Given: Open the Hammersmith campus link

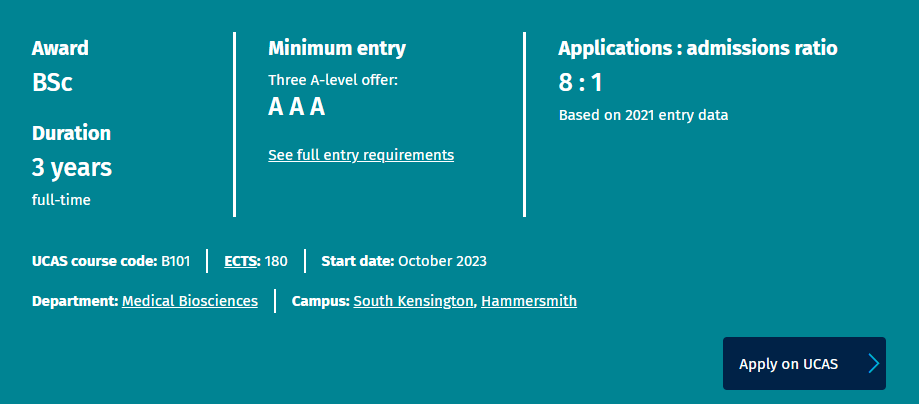Looking at the screenshot, I should coord(529,301).
